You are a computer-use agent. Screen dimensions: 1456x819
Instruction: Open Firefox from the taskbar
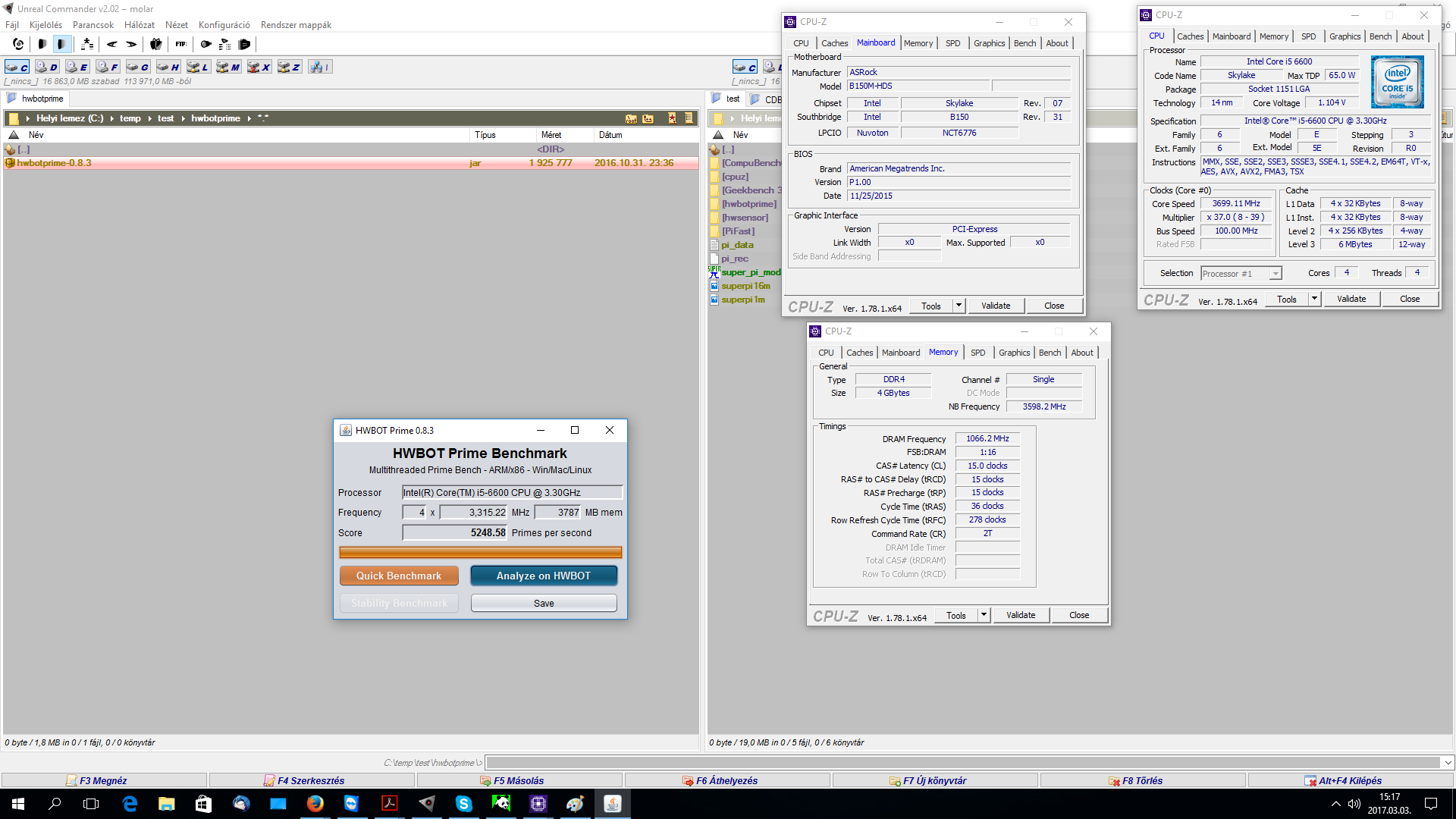coord(315,803)
